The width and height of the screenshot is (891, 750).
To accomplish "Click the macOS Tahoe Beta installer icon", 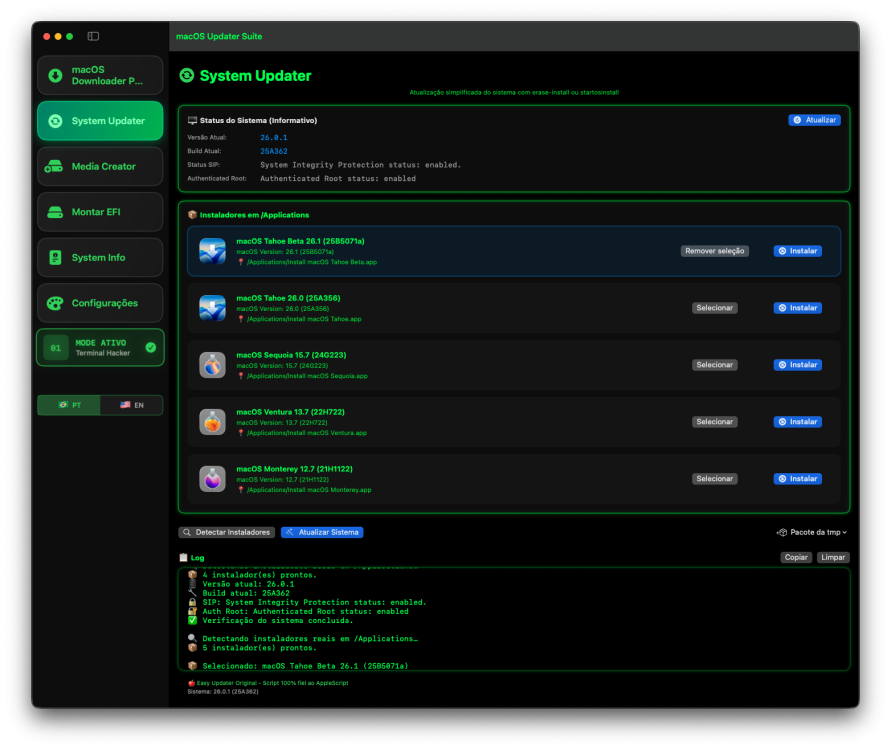I will [213, 251].
